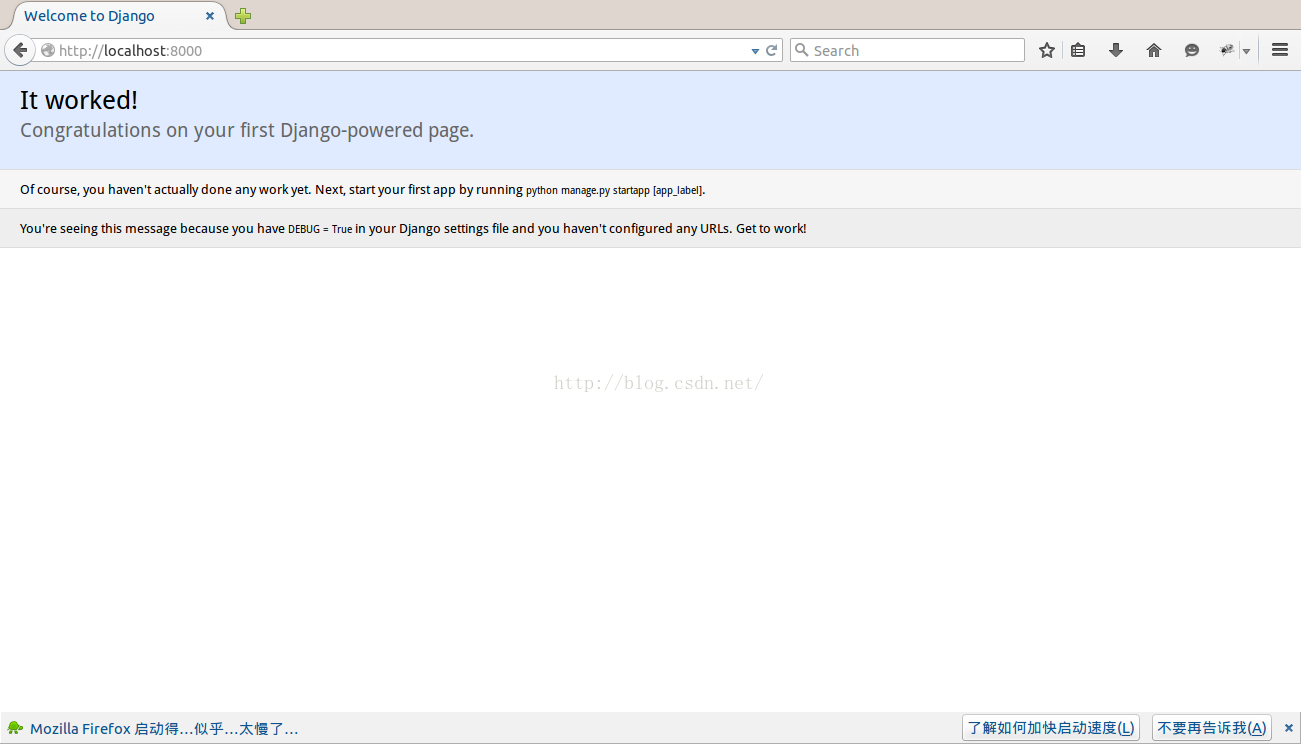The image size is (1301, 744).
Task: Dismiss the slow startup notification bar
Action: pyautogui.click(x=1289, y=728)
